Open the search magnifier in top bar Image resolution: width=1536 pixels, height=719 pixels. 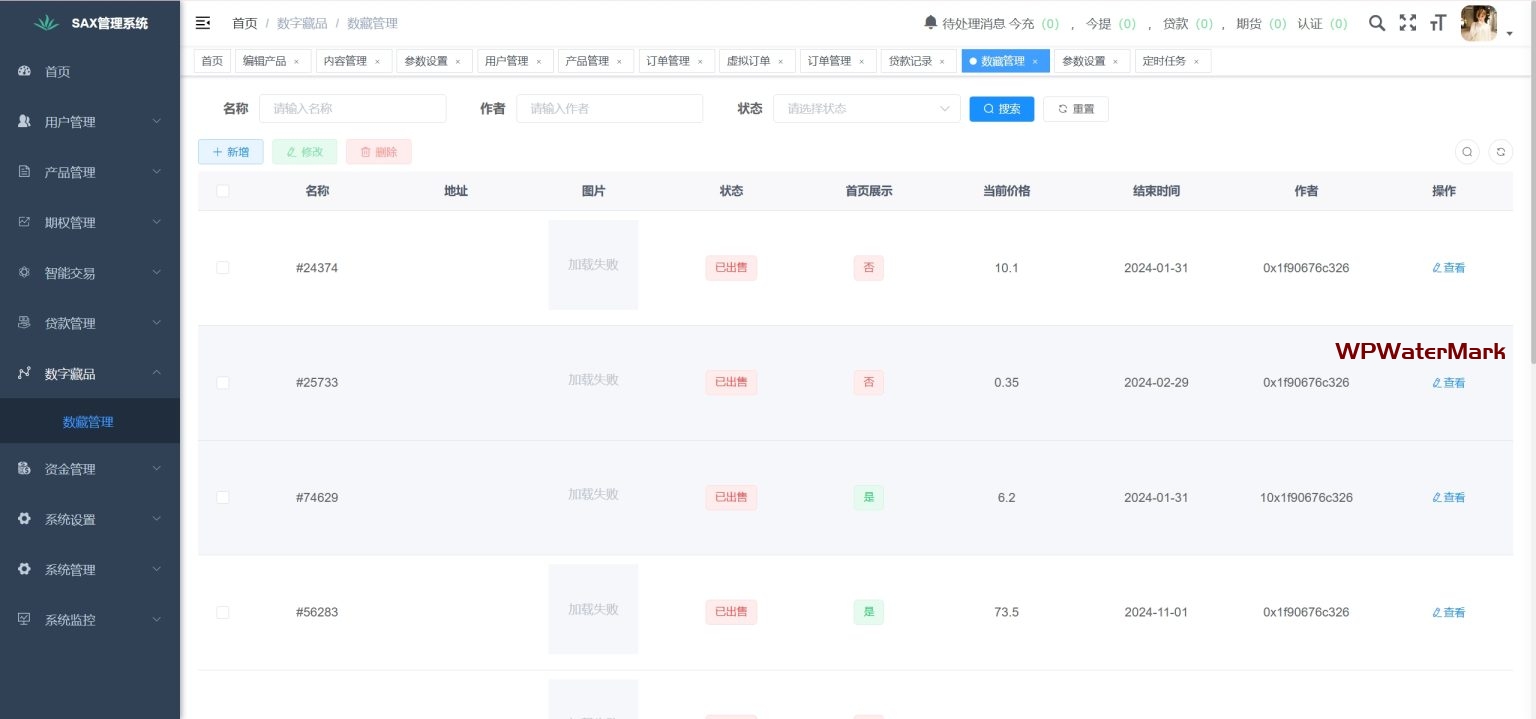[1377, 23]
